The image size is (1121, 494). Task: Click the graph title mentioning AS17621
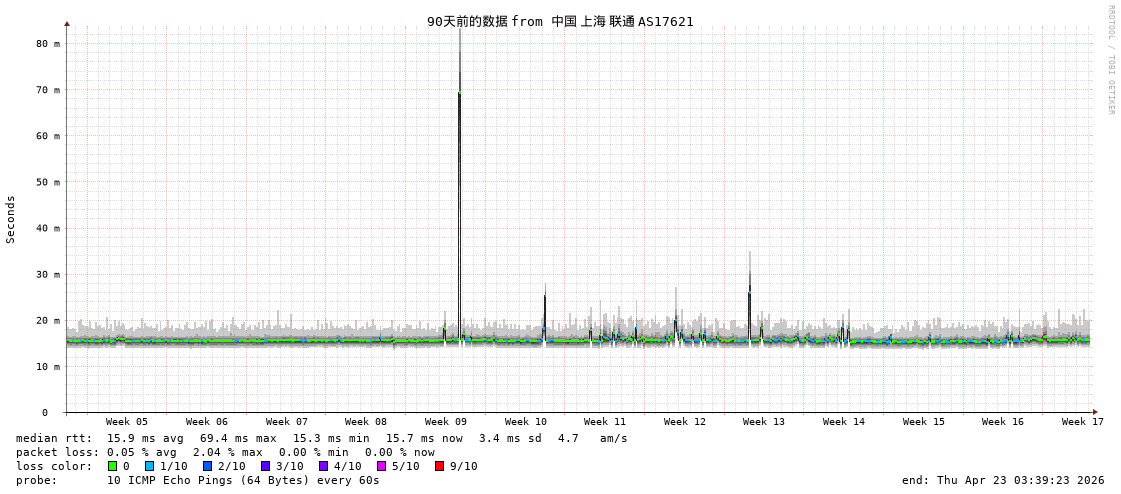click(560, 21)
